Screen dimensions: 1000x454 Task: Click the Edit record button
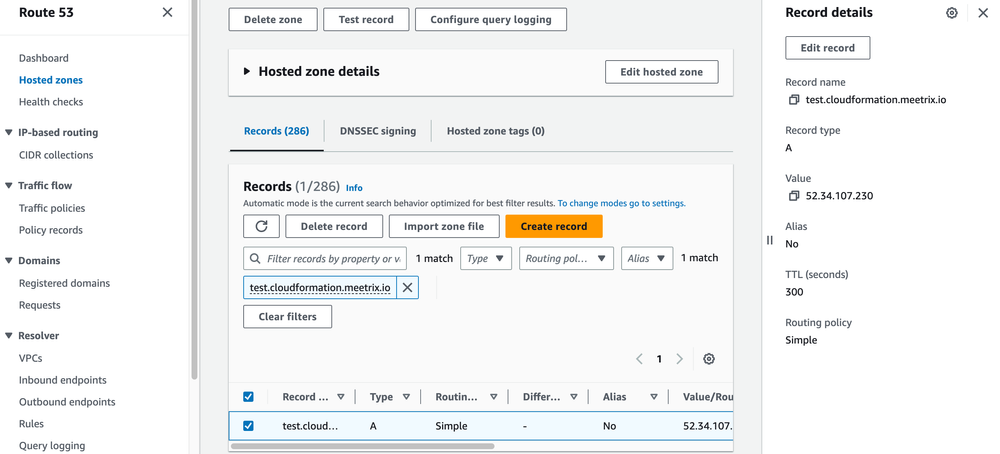(827, 48)
